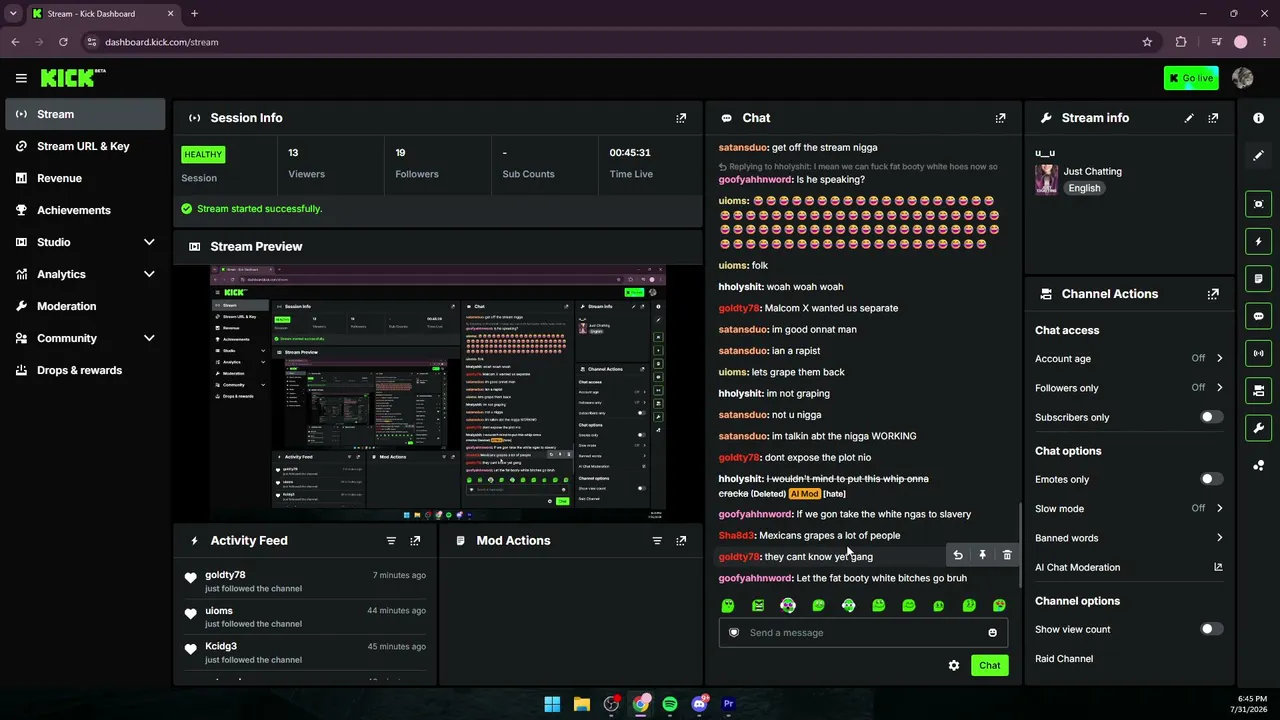Open Stream URL & Key page
This screenshot has height=720, width=1280.
[85, 146]
